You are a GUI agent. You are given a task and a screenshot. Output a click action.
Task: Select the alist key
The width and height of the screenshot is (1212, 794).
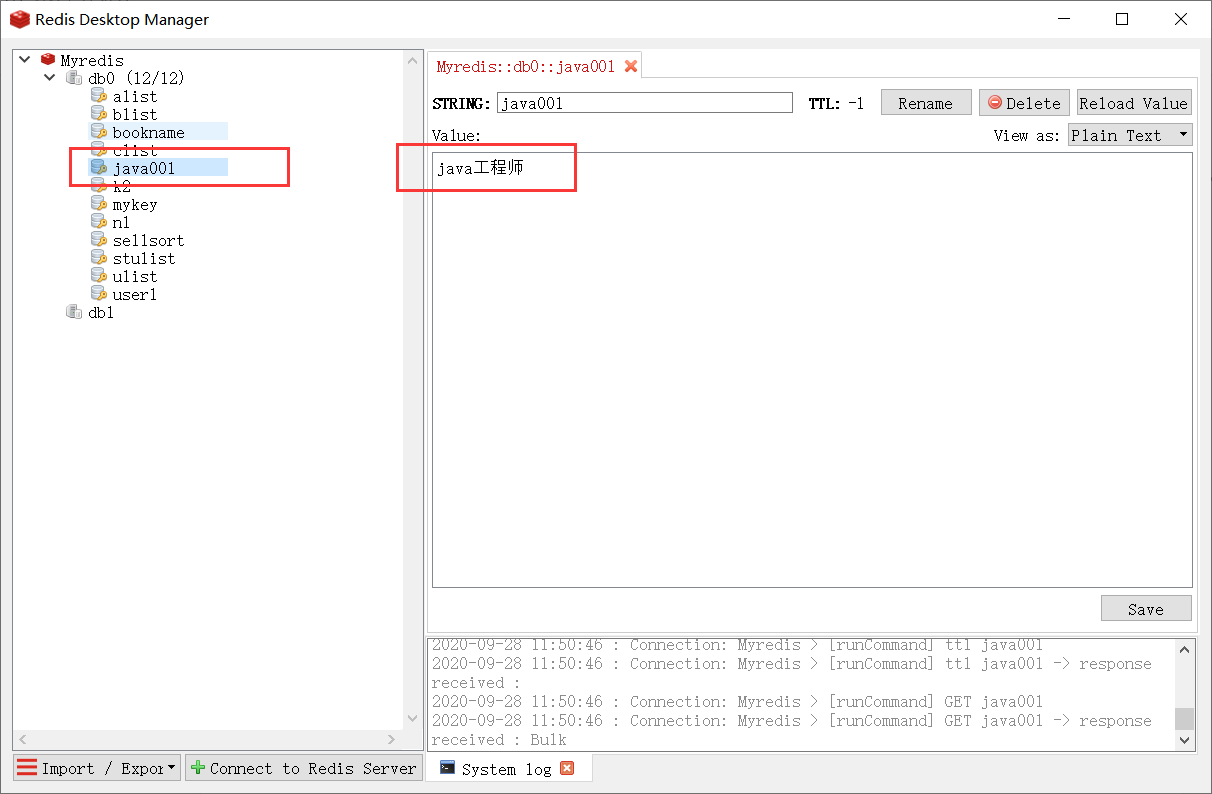135,96
